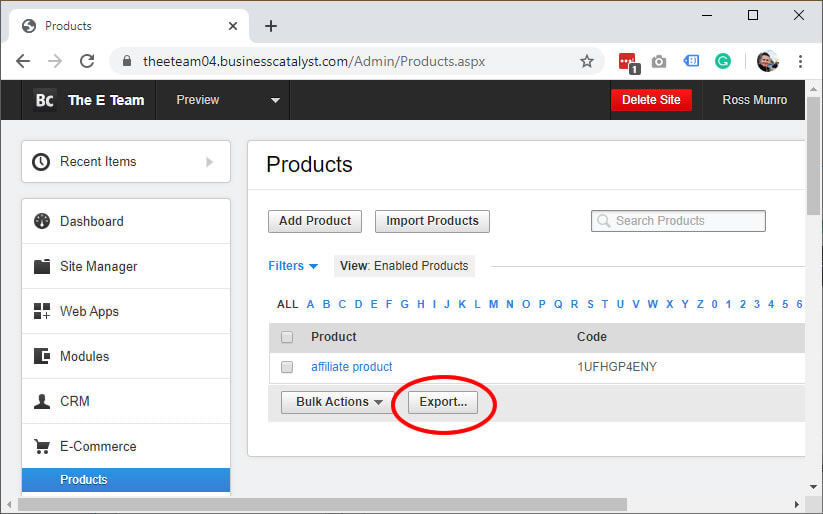Filter products by number 5

point(785,305)
